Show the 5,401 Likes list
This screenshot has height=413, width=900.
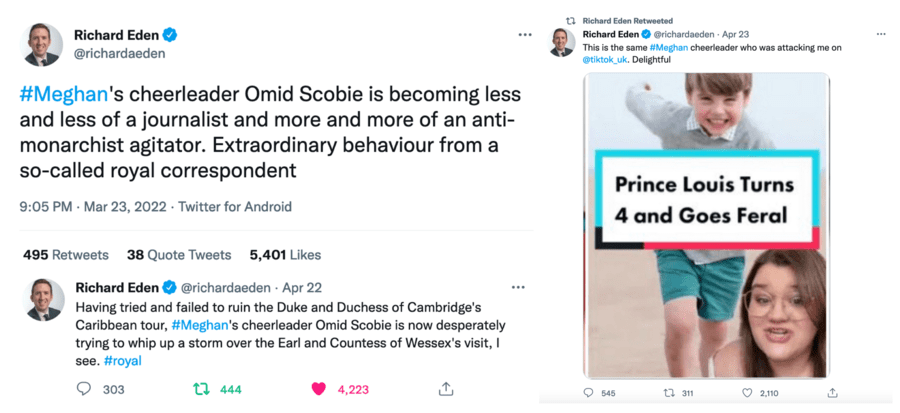[x=285, y=255]
